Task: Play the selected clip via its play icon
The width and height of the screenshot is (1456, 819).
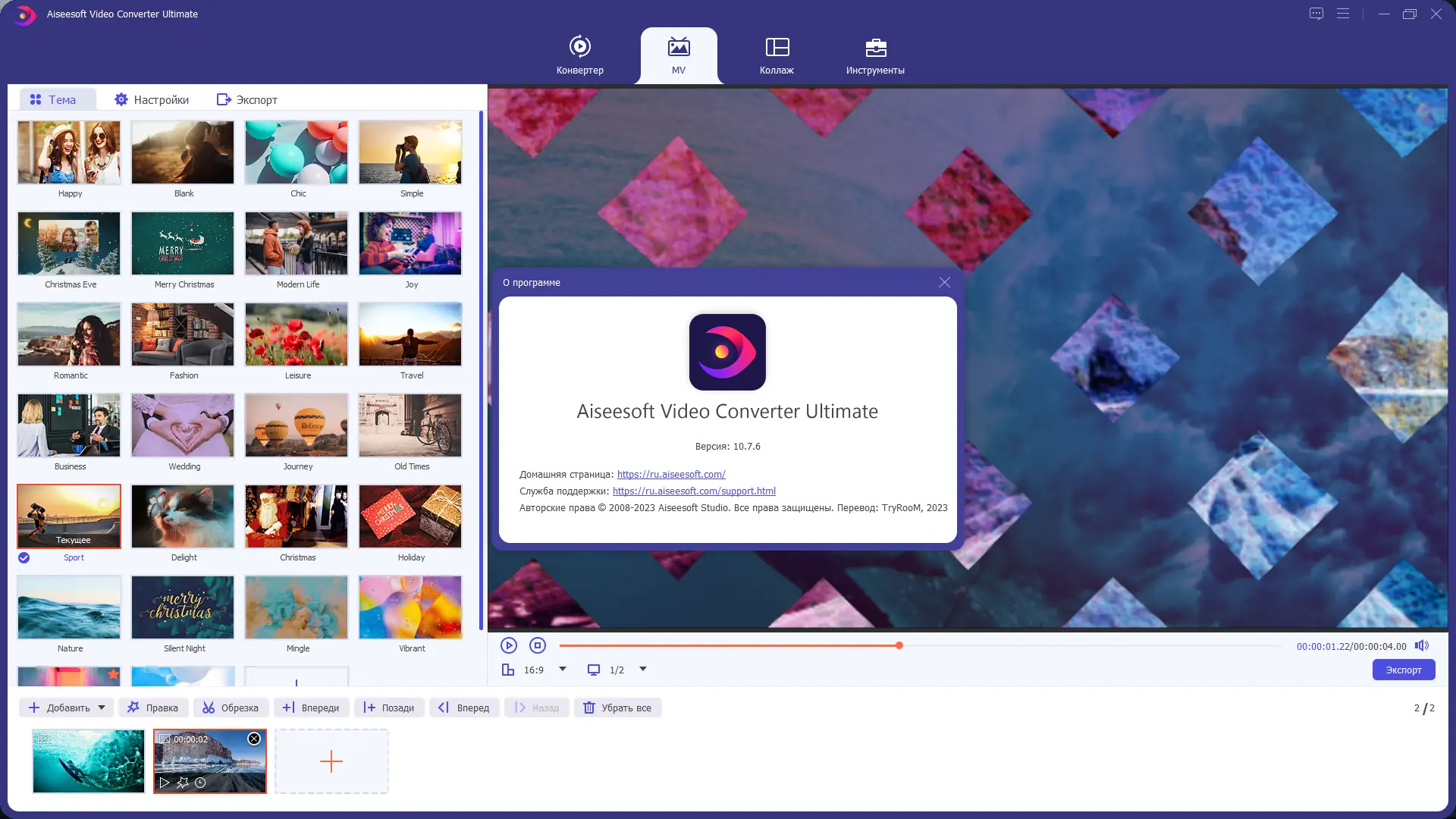Action: (x=165, y=782)
